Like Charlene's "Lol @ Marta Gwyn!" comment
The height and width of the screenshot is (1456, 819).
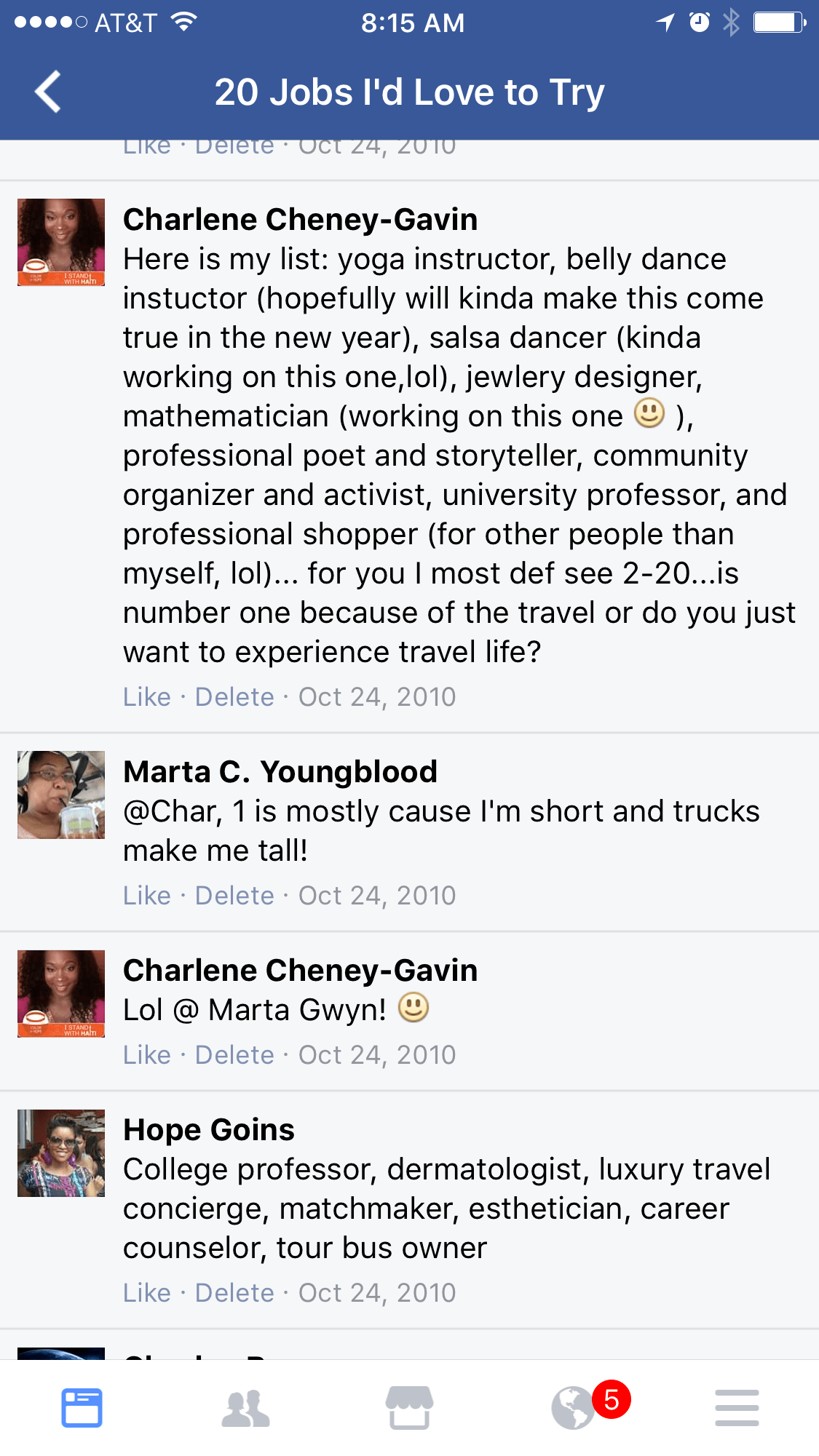146,1055
